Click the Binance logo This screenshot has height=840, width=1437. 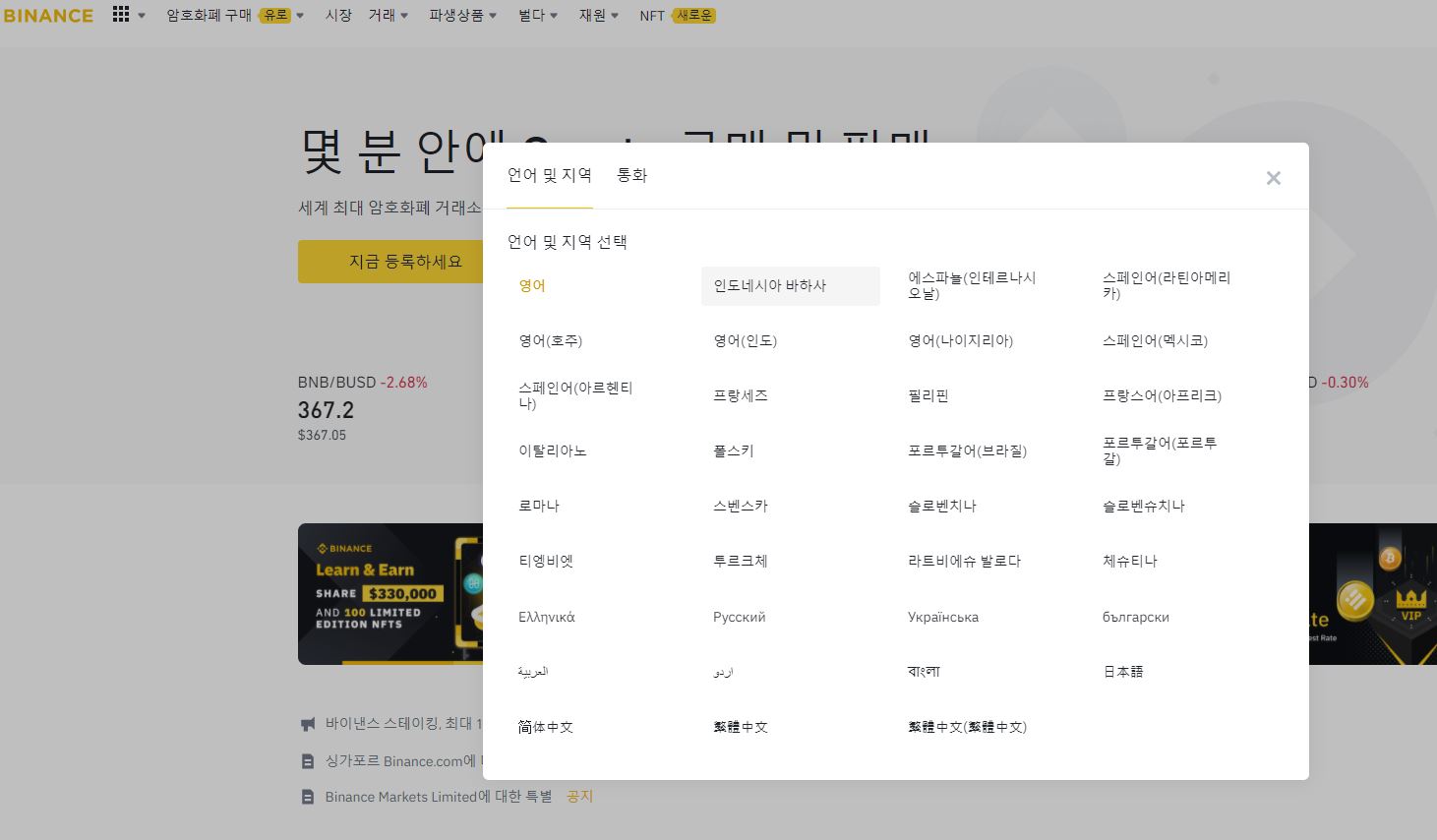click(x=47, y=16)
